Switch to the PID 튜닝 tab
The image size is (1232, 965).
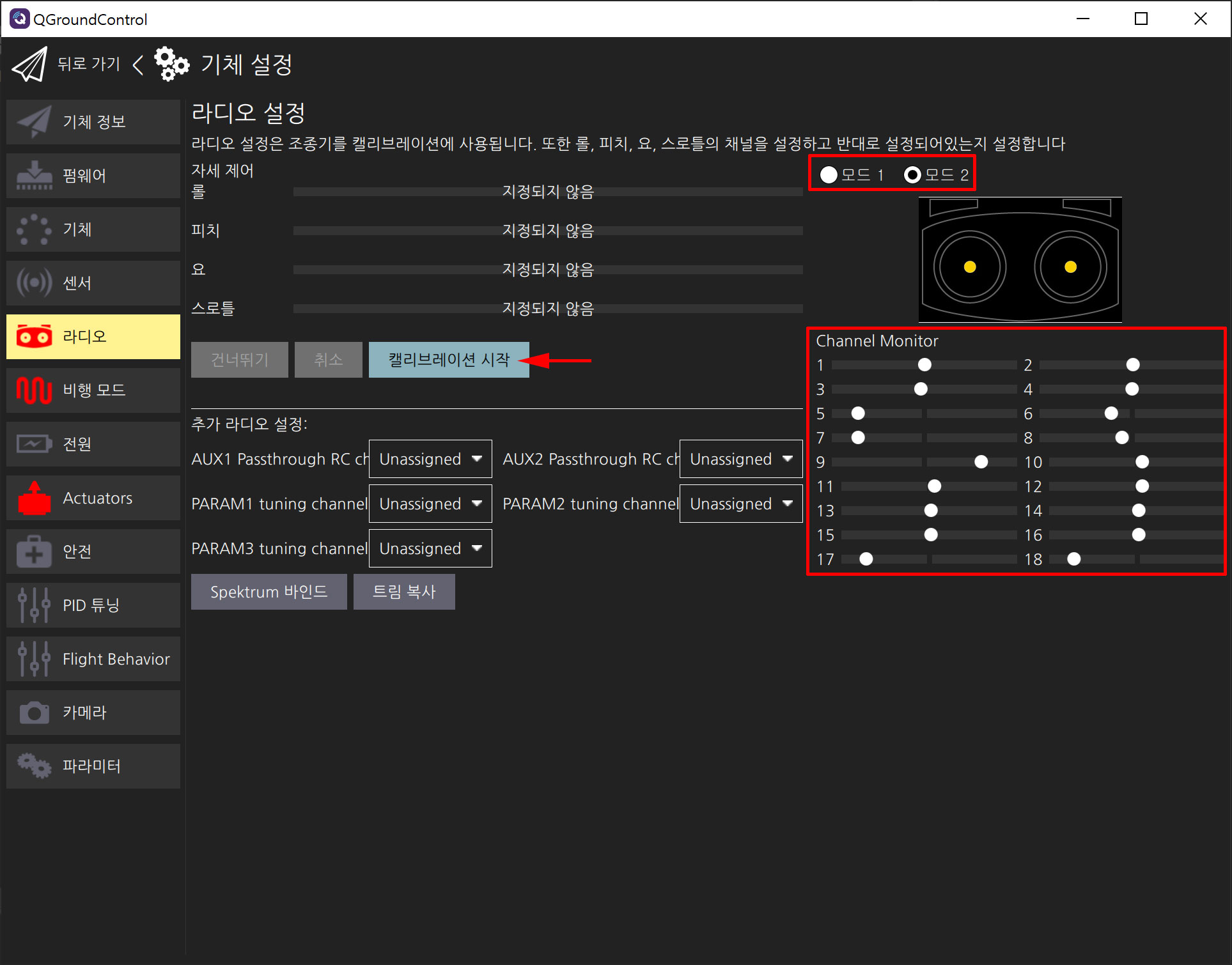[93, 605]
